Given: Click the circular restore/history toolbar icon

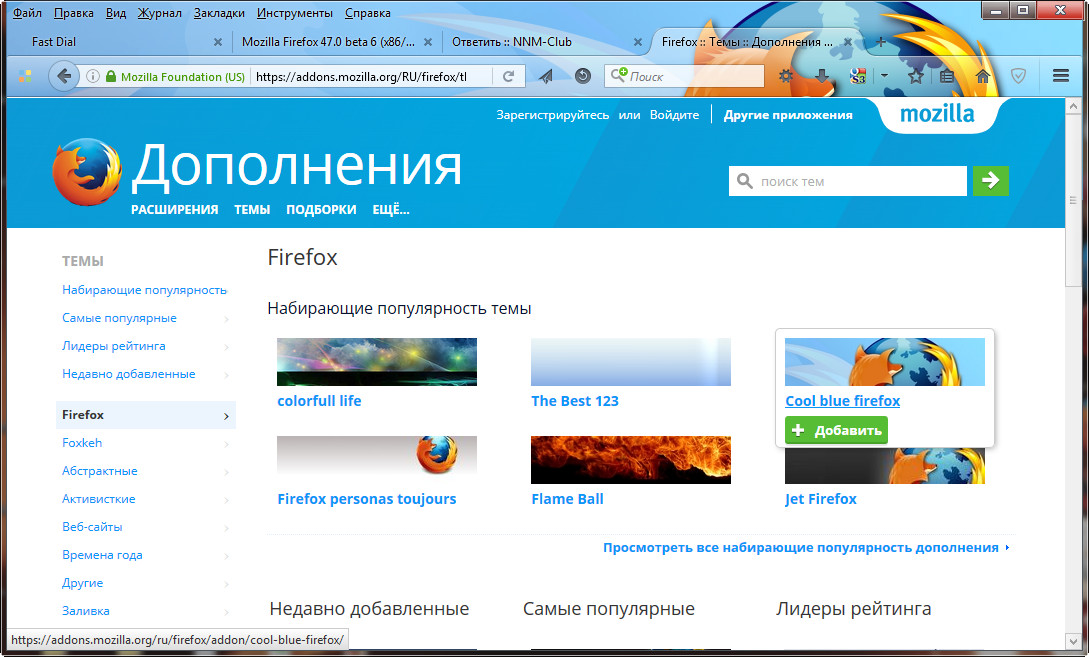Looking at the screenshot, I should coord(583,76).
